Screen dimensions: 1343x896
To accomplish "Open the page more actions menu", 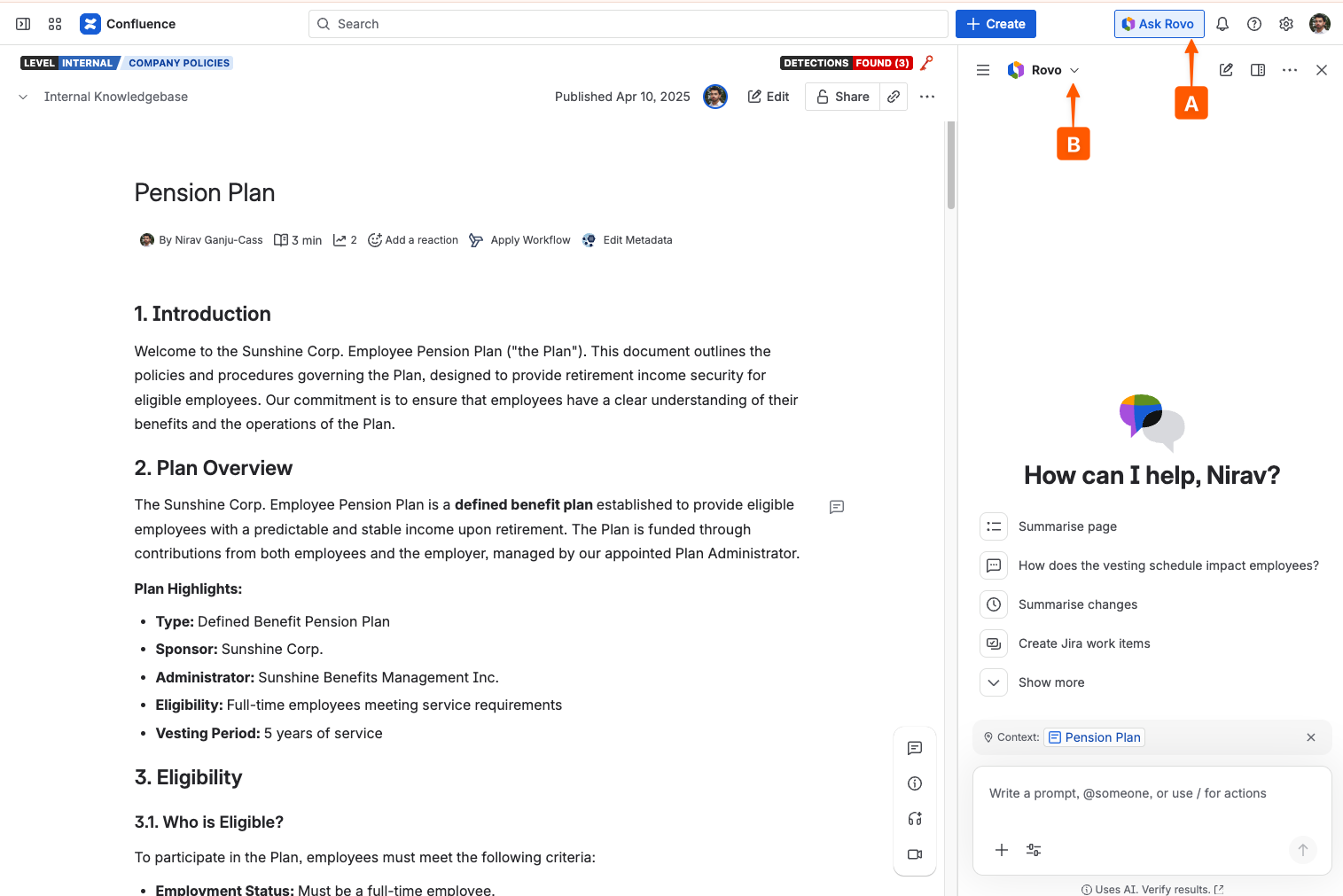I will [927, 97].
